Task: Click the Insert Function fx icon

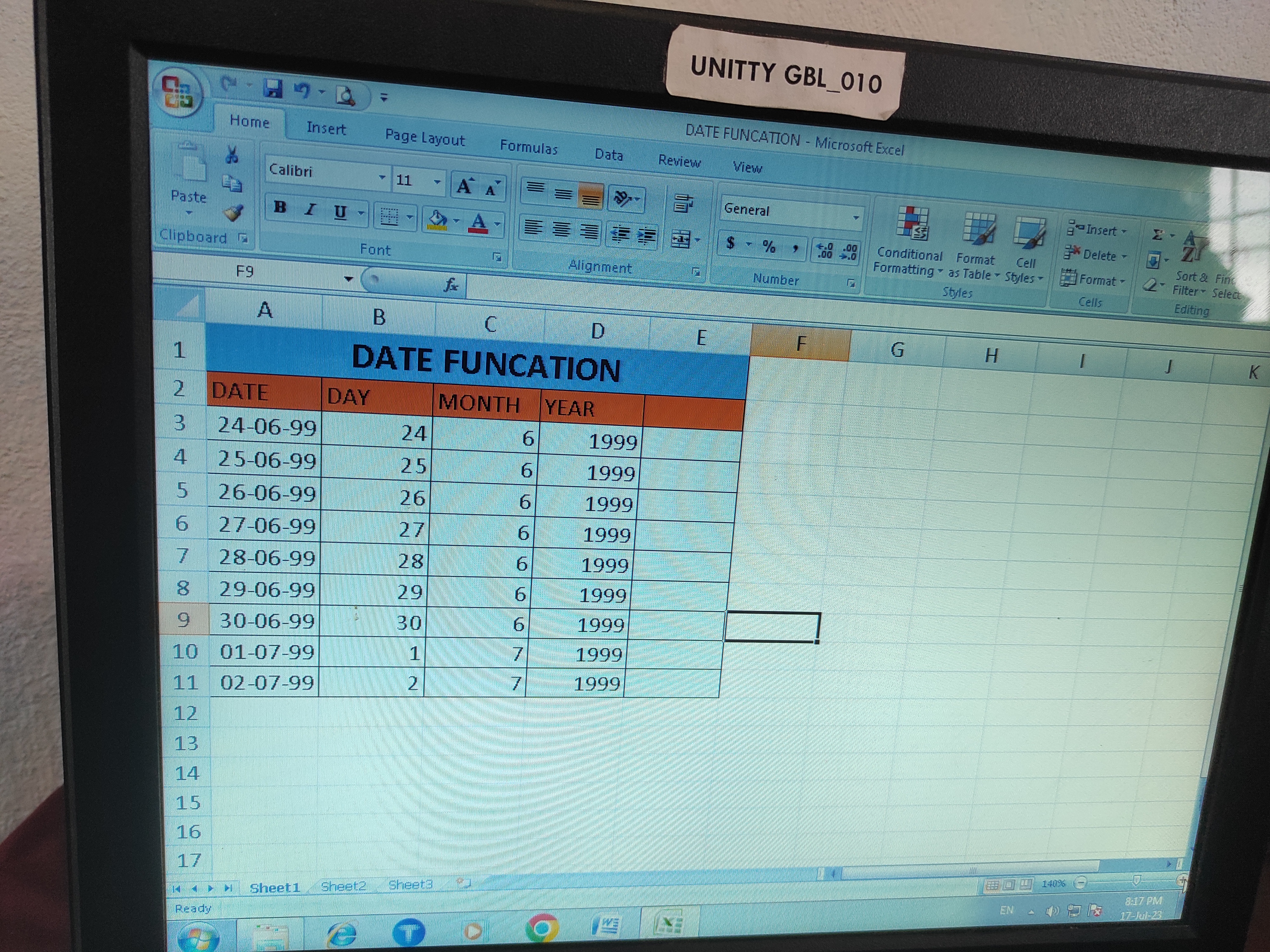Action: 451,285
